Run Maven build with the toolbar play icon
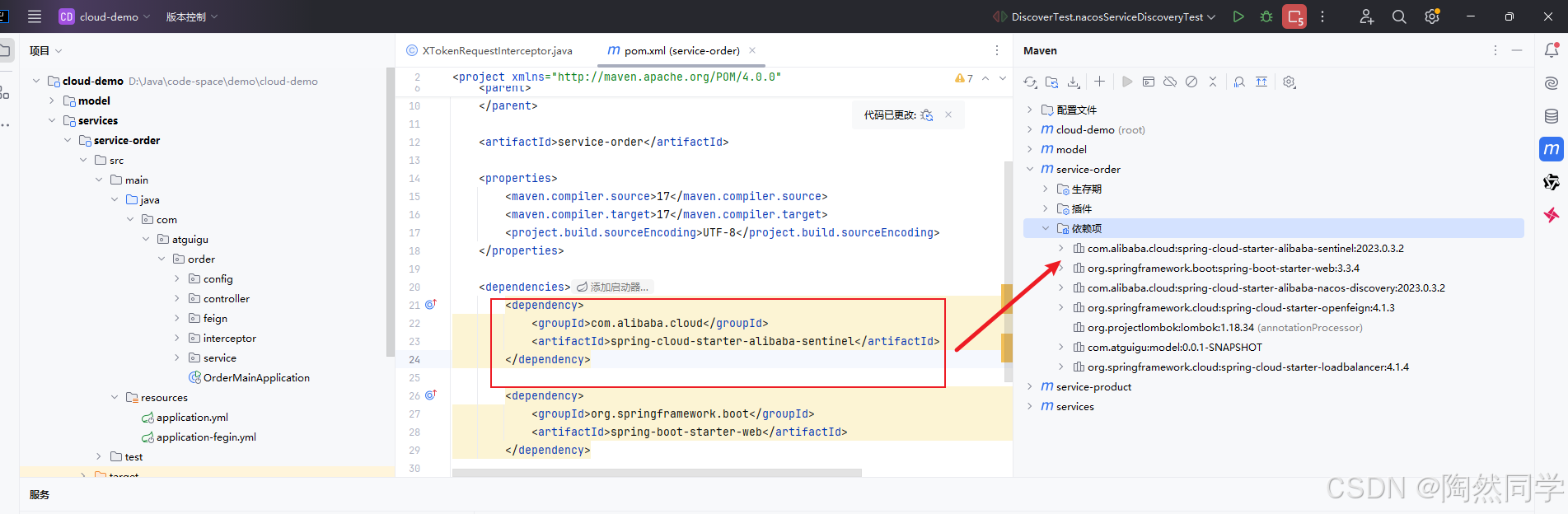 click(x=1127, y=82)
